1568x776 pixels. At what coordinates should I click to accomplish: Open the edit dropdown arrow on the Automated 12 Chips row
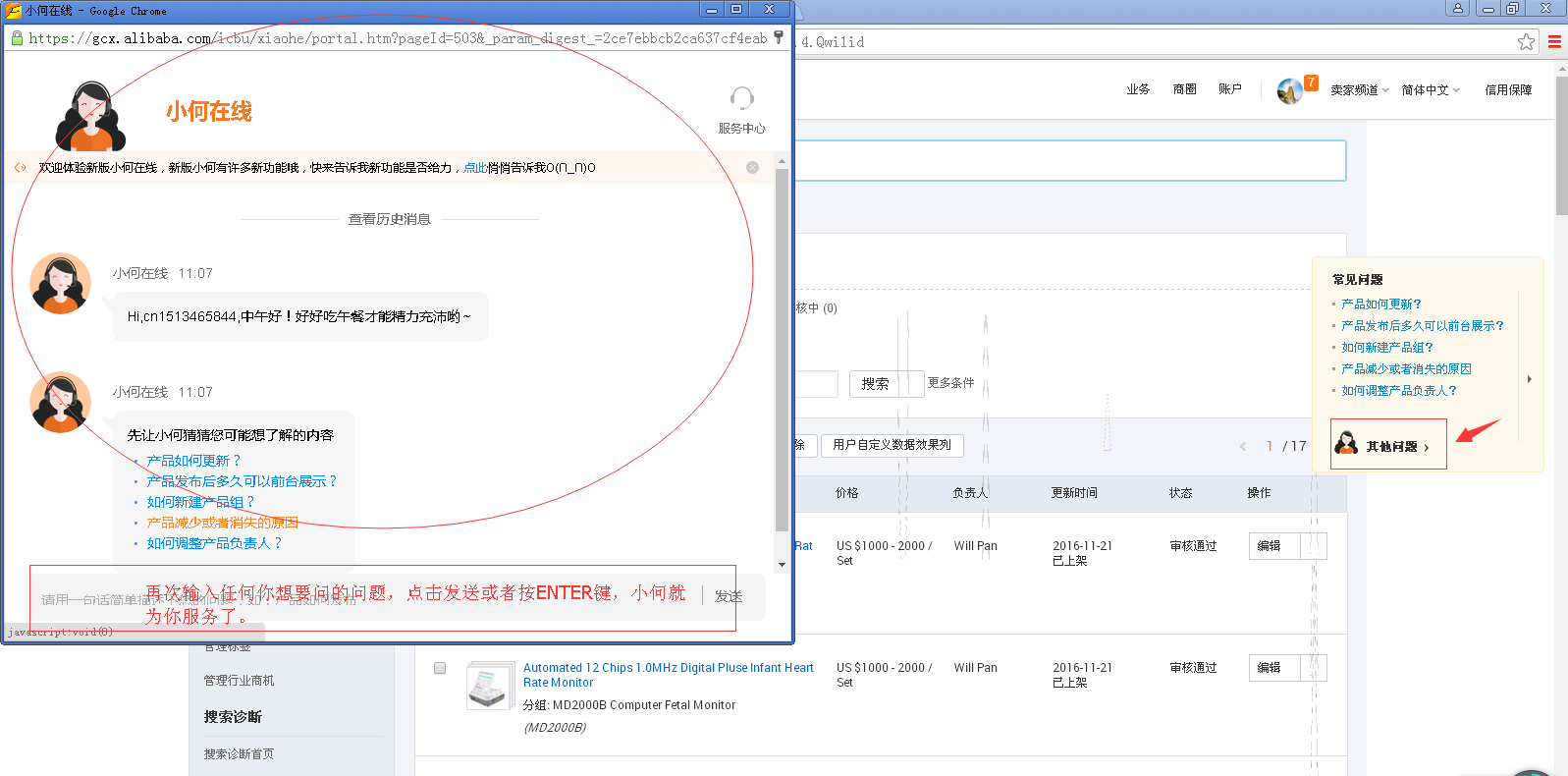[x=1314, y=668]
